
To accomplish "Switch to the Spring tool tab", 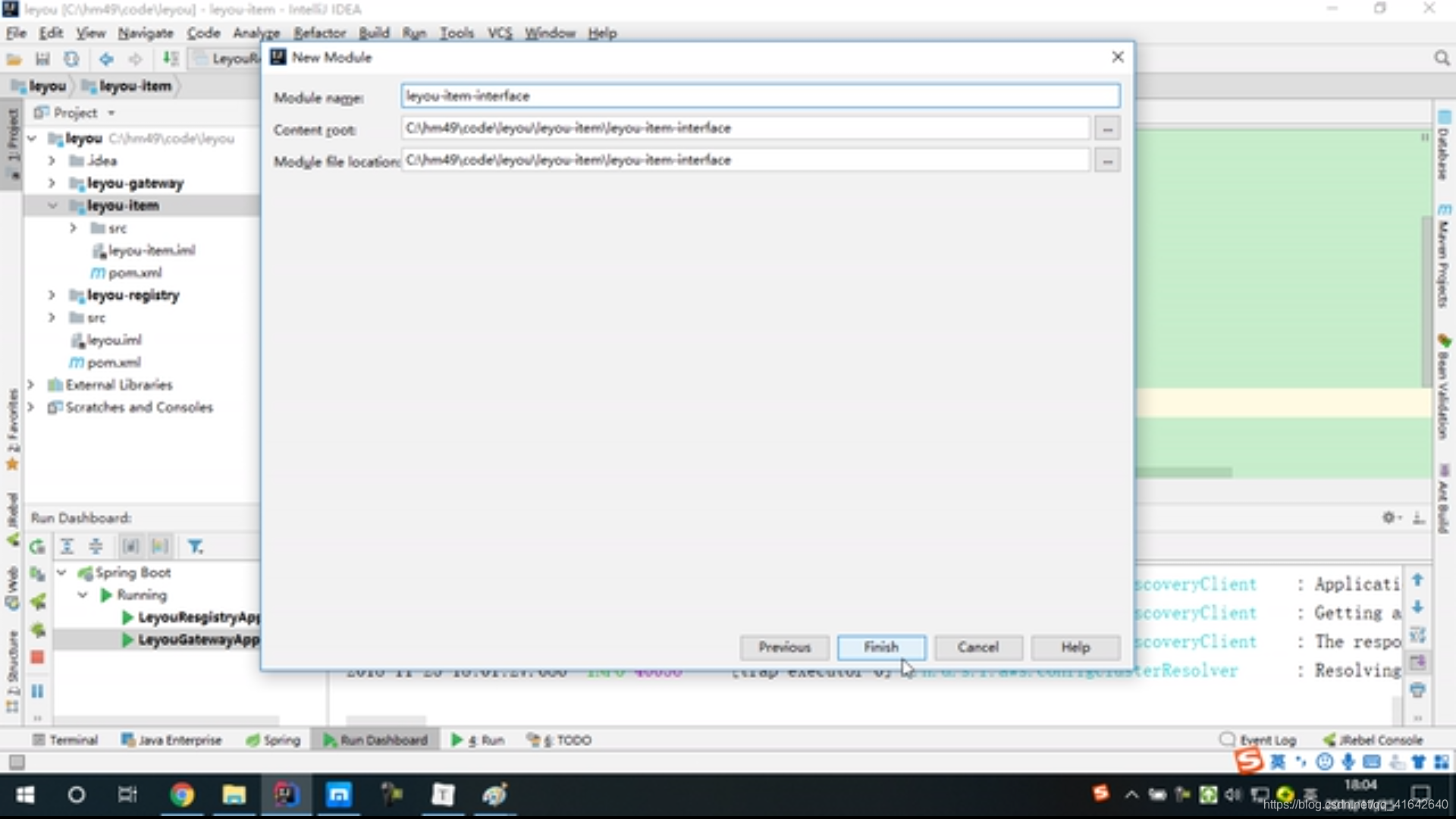I will [x=273, y=740].
